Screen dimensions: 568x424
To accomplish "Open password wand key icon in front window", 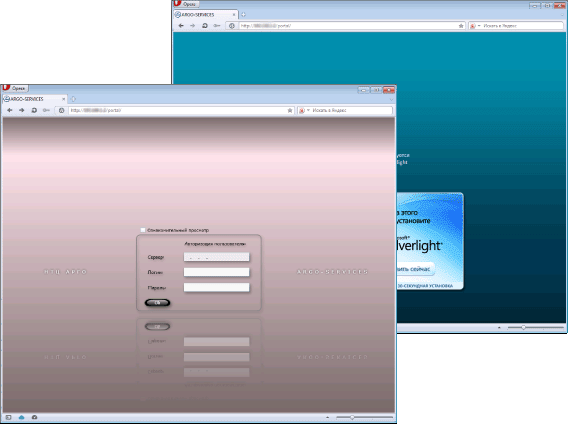I will 46,110.
